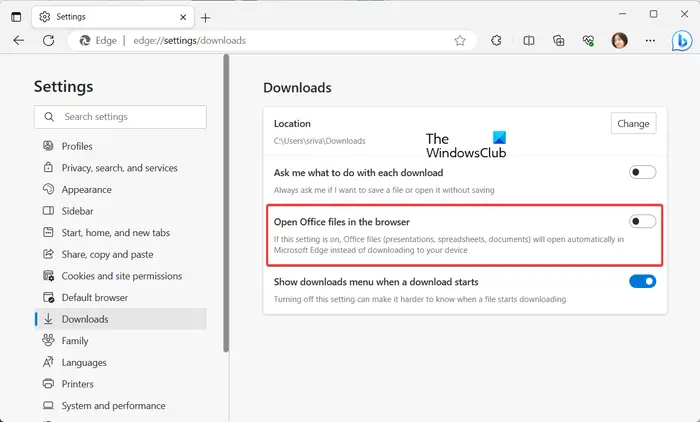This screenshot has height=422, width=700.
Task: Change the download location
Action: pyautogui.click(x=633, y=124)
